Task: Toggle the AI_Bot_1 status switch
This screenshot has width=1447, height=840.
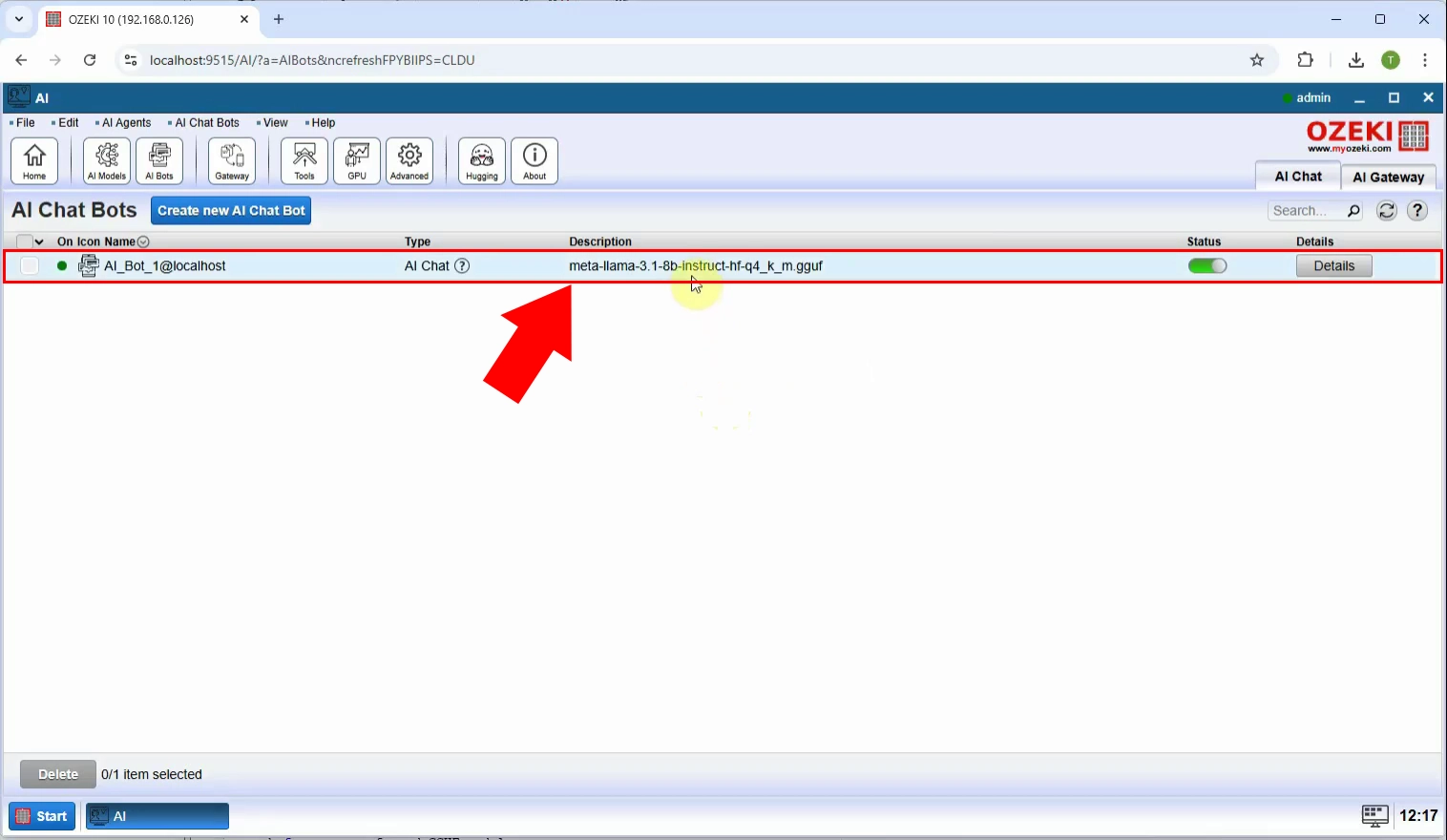Action: tap(1207, 266)
